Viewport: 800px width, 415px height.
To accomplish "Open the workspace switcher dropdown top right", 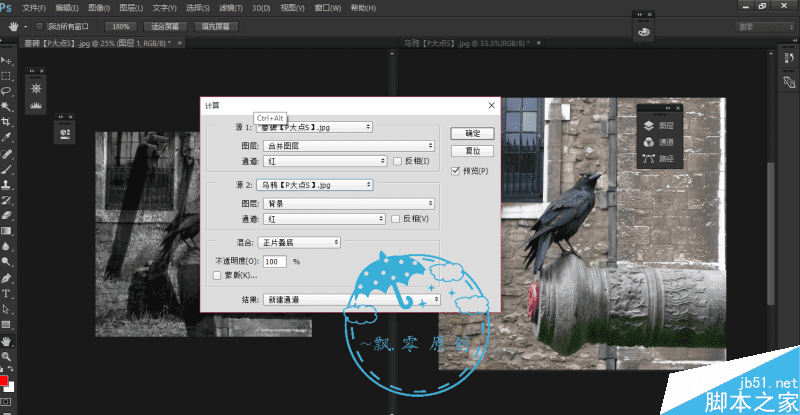I will [766, 27].
